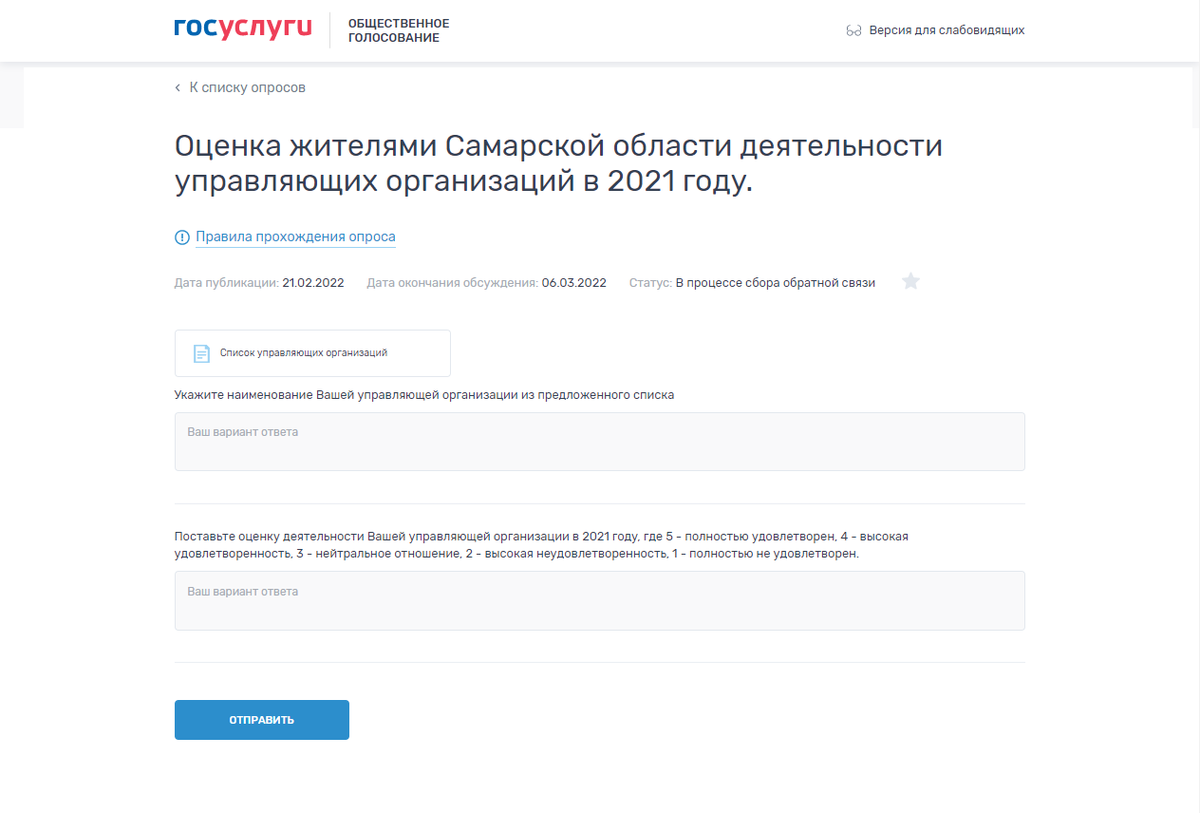Open 'Версия для слабовидящих' link
Screen dimensions: 1200x813
[x=946, y=30]
